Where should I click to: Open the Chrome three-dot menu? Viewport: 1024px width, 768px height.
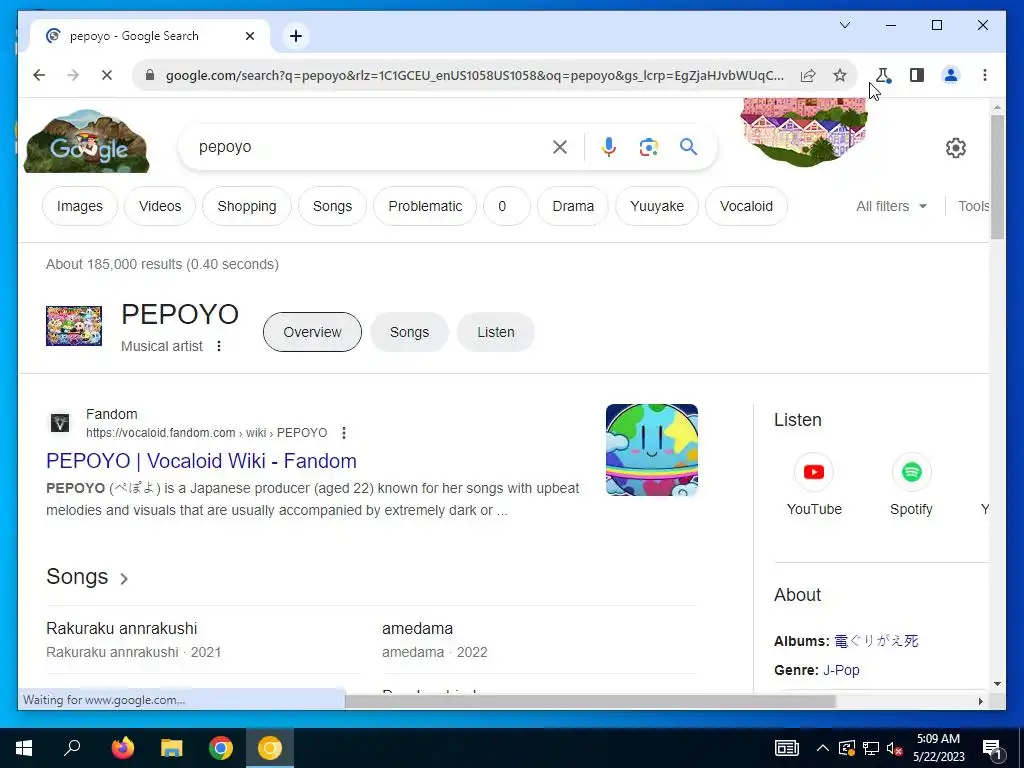pyautogui.click(x=985, y=75)
